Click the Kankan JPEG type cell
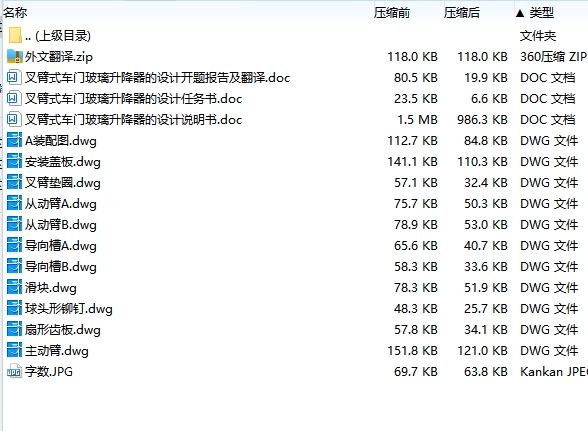This screenshot has height=431, width=588. click(x=554, y=371)
